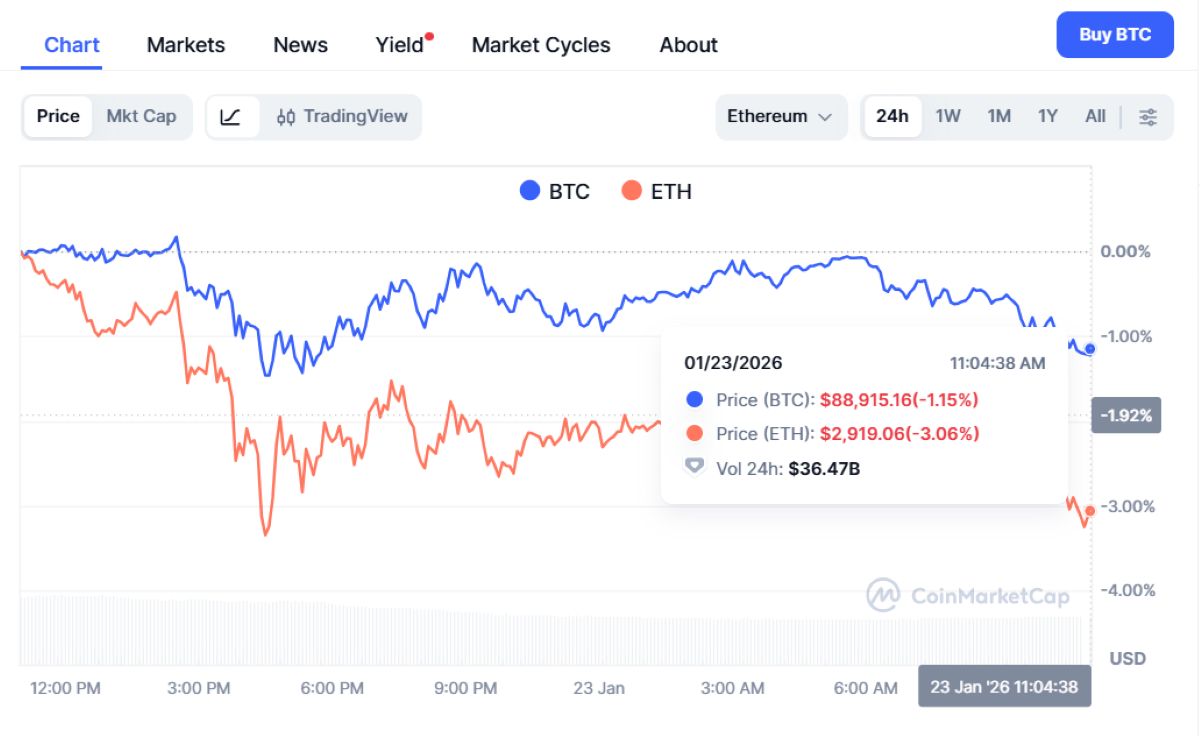Open the Ethereum comparison dropdown
1200x736 pixels.
click(780, 116)
